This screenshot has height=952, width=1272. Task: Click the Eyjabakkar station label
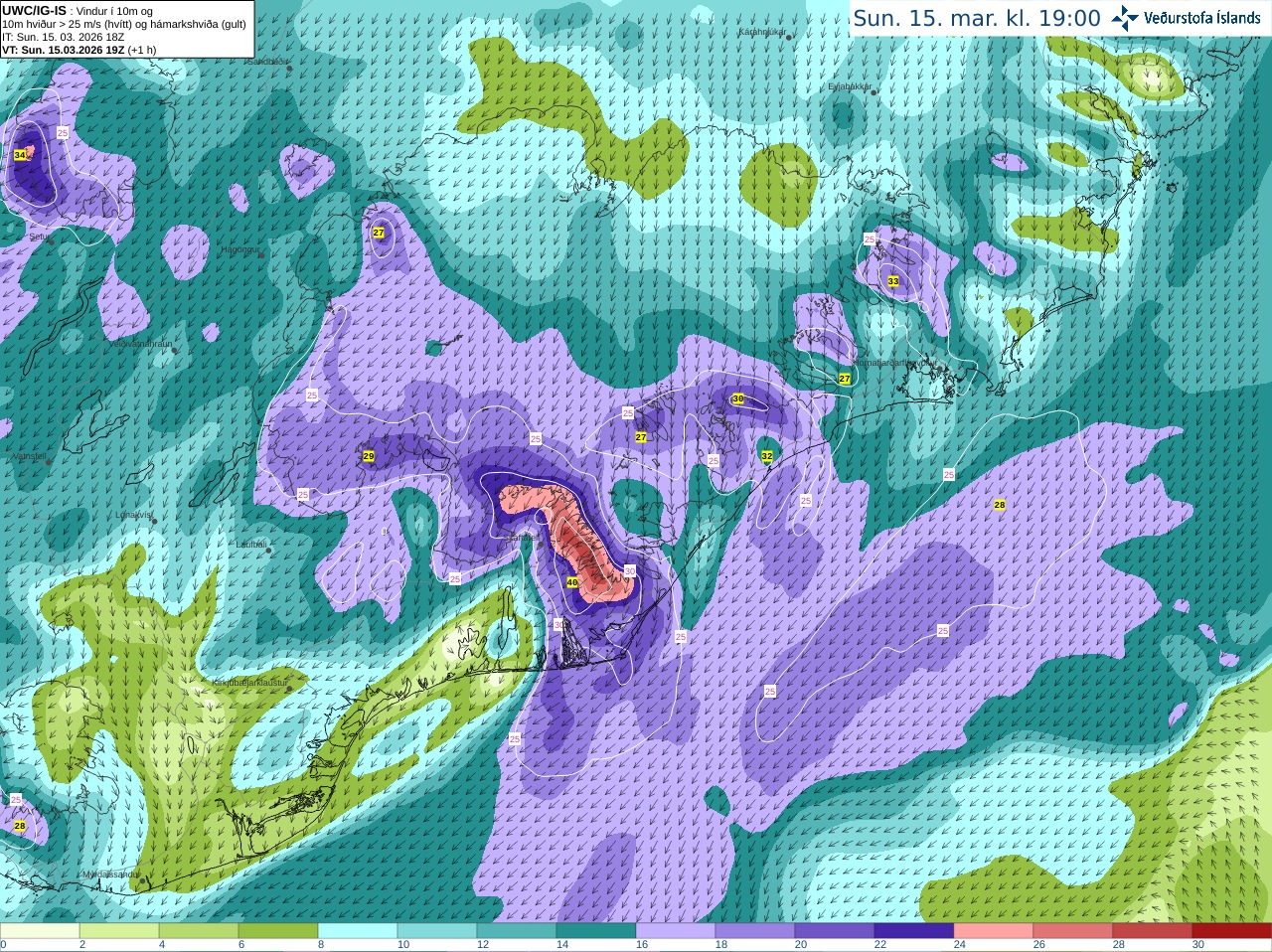(x=850, y=86)
